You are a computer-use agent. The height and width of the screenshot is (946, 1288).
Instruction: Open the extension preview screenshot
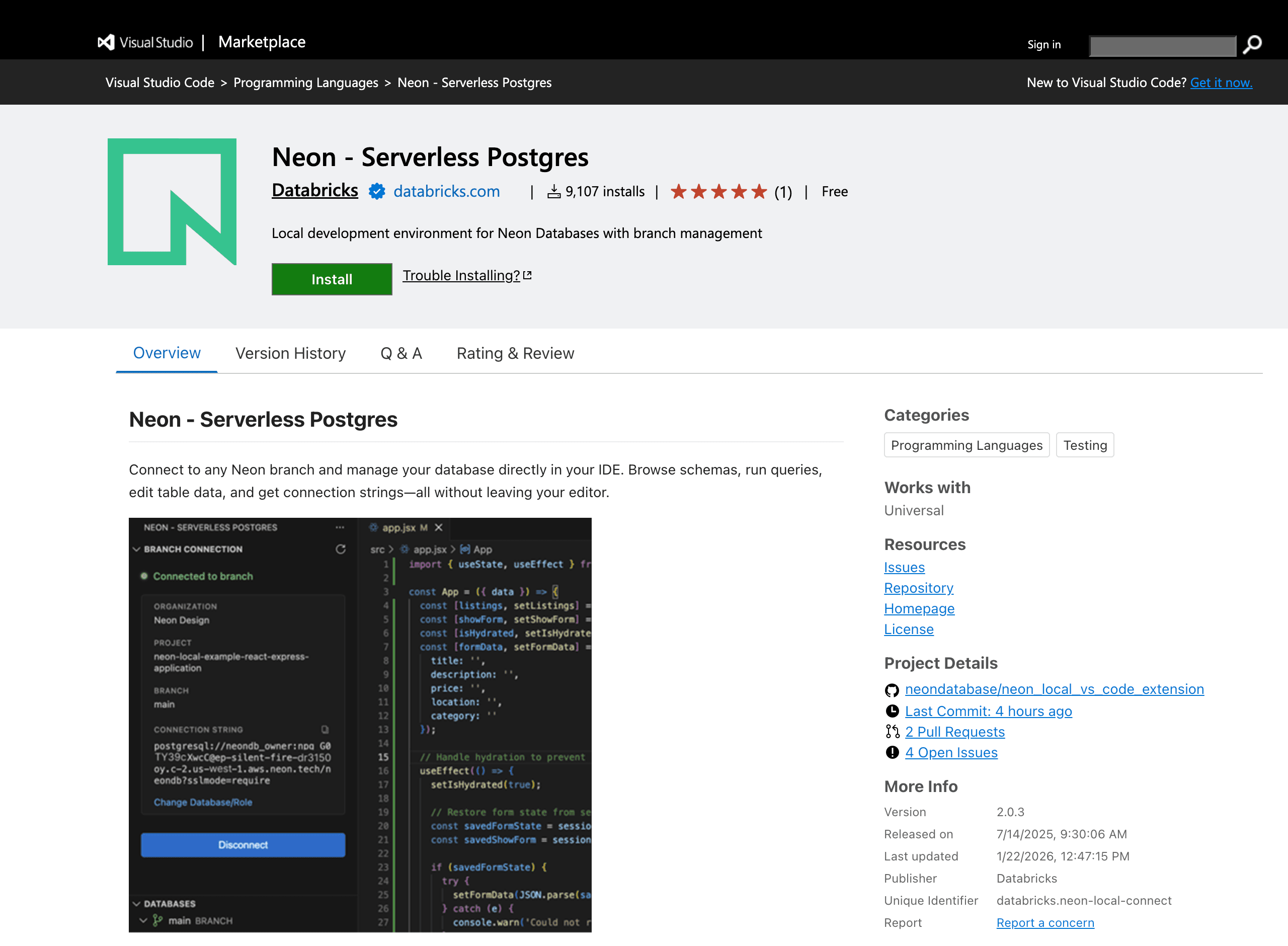tap(360, 725)
